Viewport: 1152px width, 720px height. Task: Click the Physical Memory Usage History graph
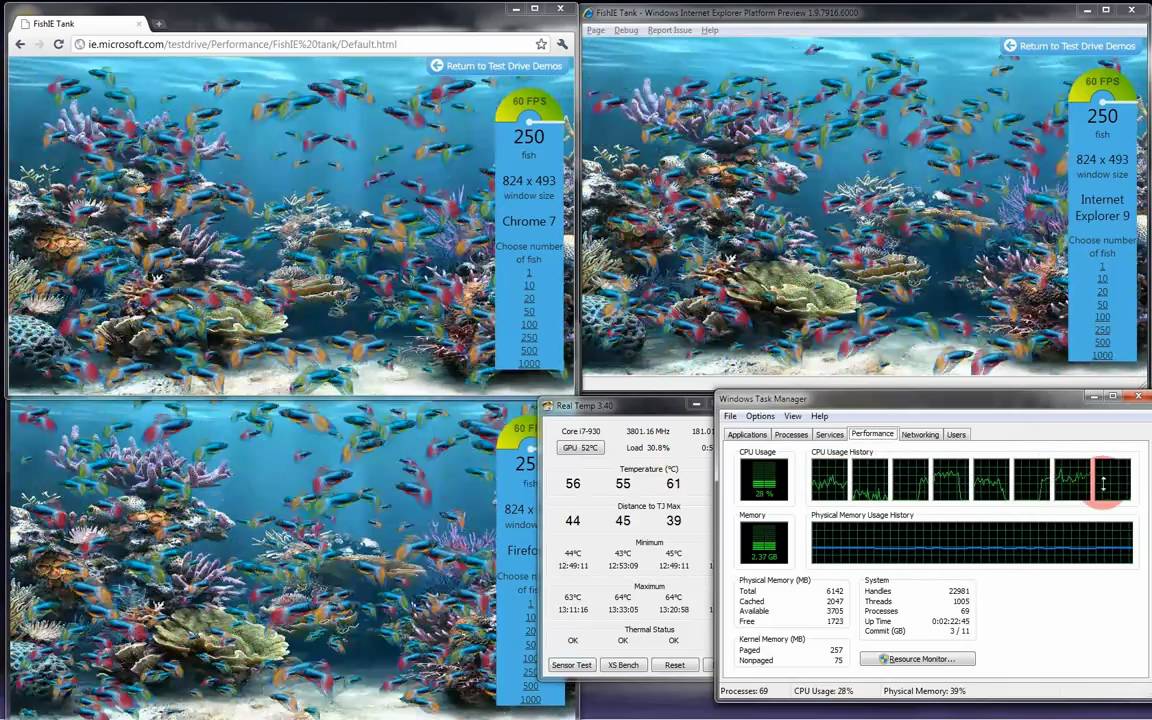click(972, 544)
